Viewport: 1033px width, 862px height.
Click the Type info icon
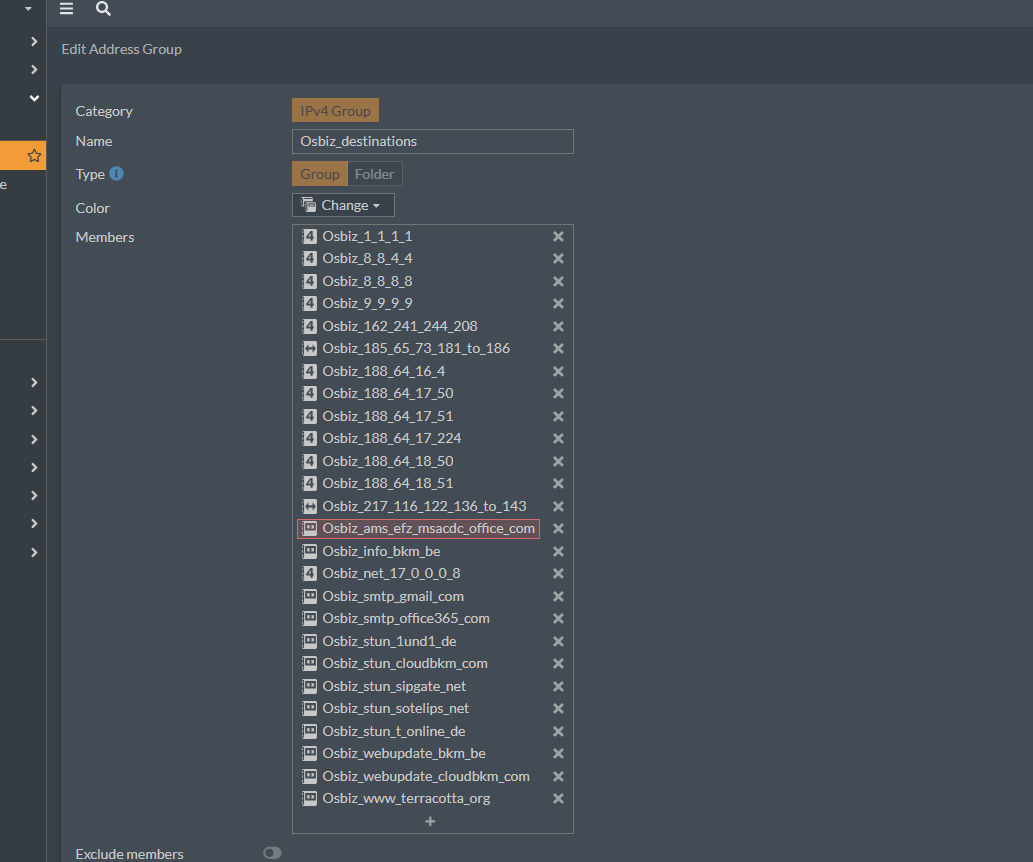[x=117, y=173]
